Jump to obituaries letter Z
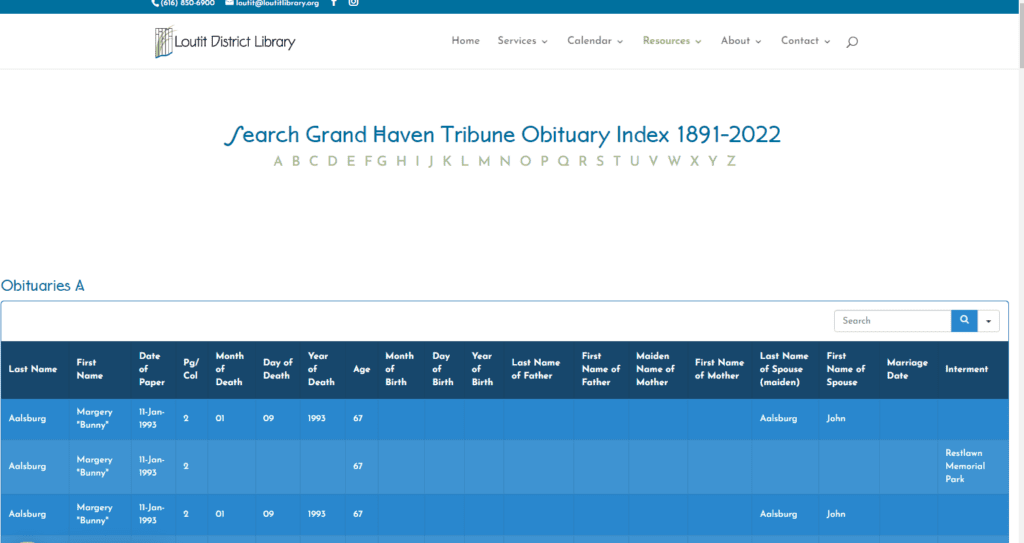 click(731, 161)
